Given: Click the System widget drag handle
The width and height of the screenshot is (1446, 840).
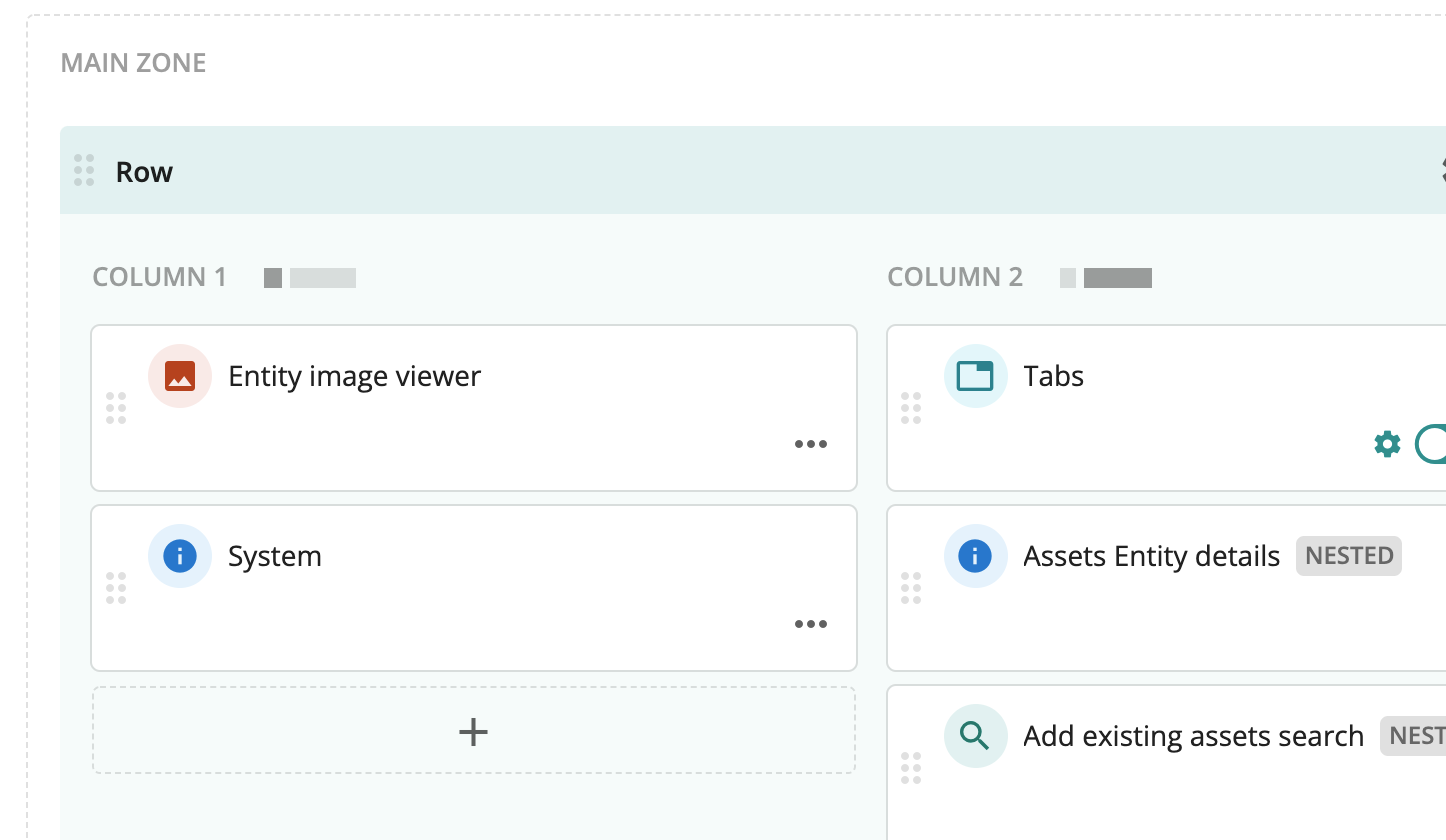Looking at the screenshot, I should click(x=116, y=588).
